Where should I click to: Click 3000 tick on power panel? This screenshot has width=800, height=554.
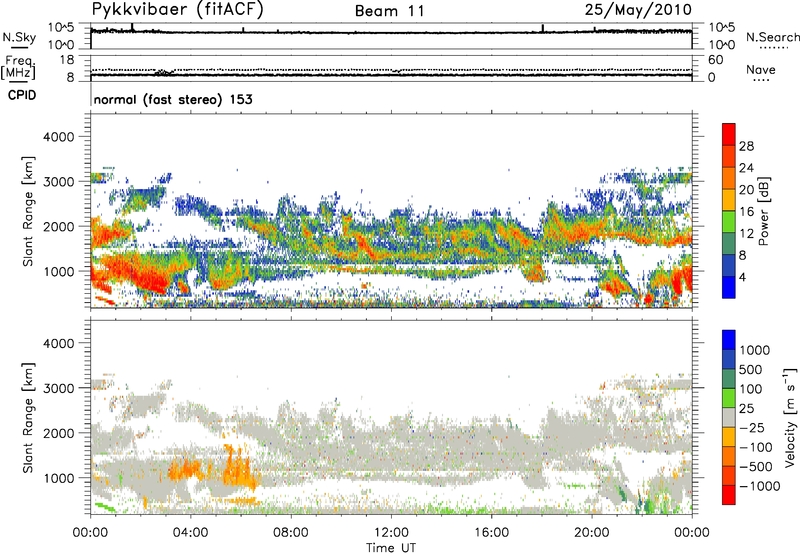(x=58, y=182)
